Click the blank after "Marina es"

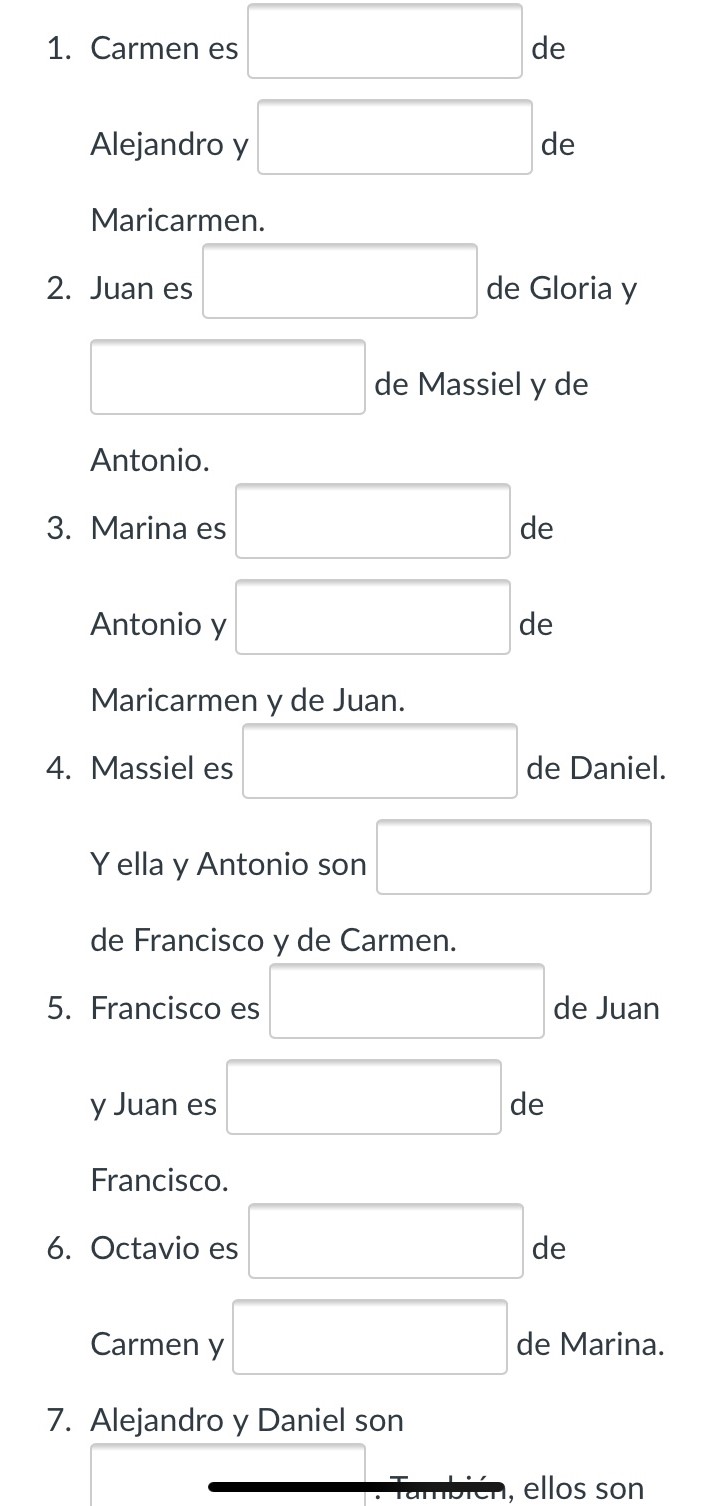pos(373,522)
